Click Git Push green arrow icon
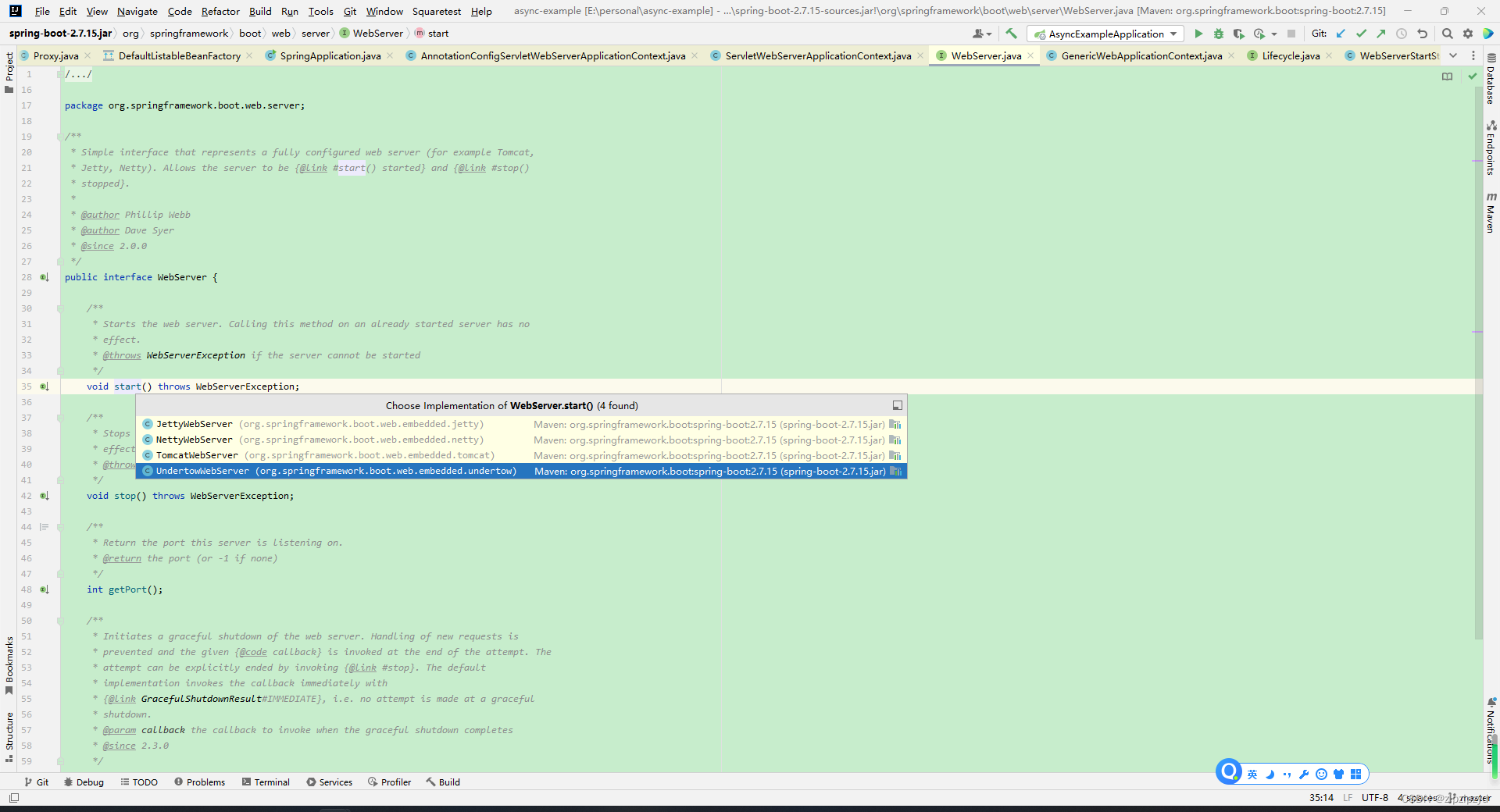The image size is (1500, 812). coord(1381,34)
